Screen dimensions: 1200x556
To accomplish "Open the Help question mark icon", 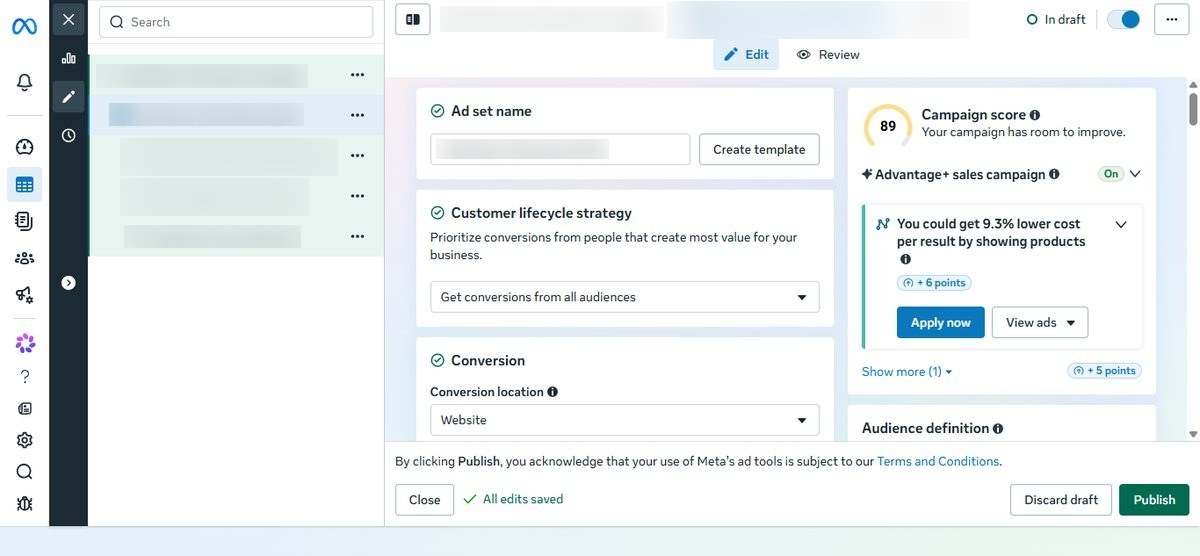I will pos(25,376).
